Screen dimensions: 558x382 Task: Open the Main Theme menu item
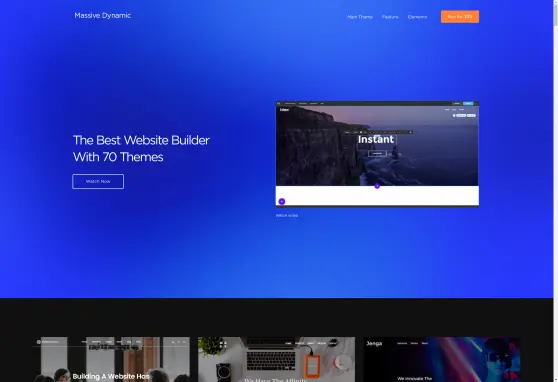pyautogui.click(x=360, y=17)
